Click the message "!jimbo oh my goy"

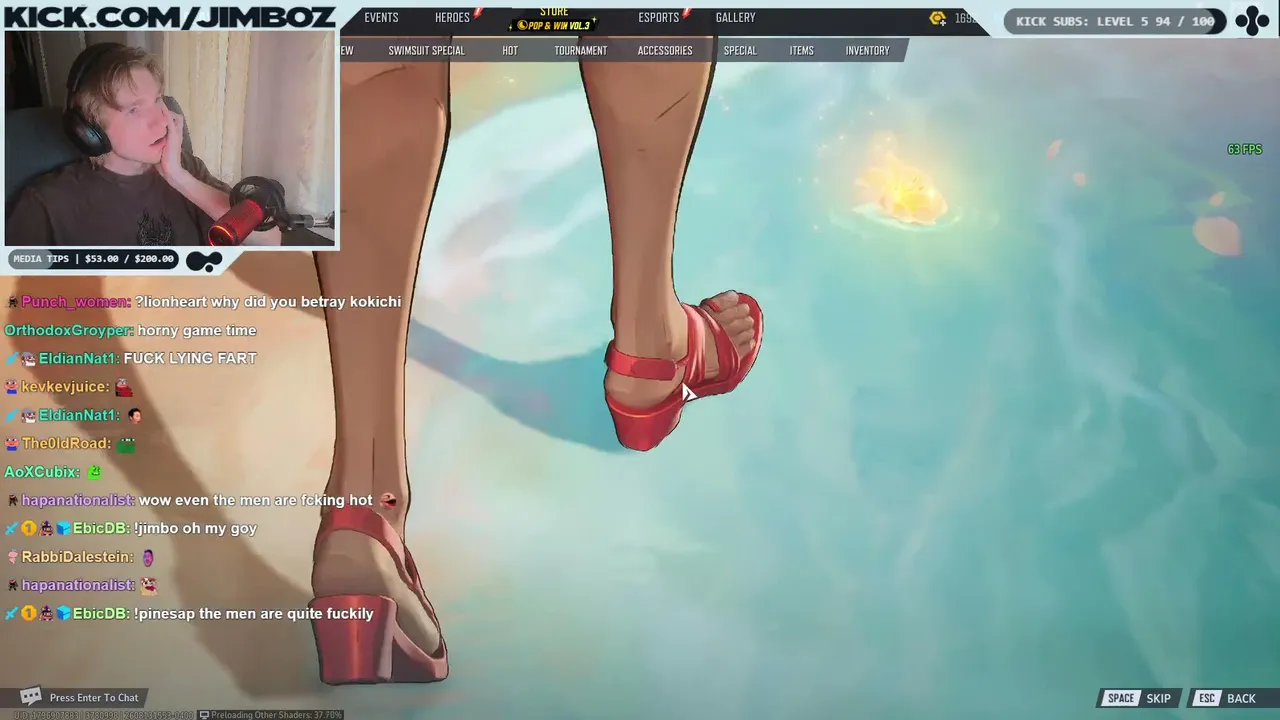pyautogui.click(x=195, y=528)
